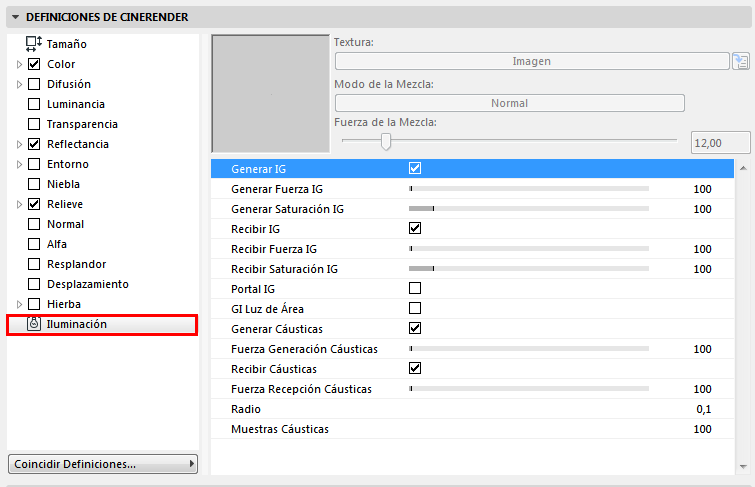This screenshot has width=755, height=487.
Task: Click the texture browse icon beside Imagen
Action: point(740,62)
